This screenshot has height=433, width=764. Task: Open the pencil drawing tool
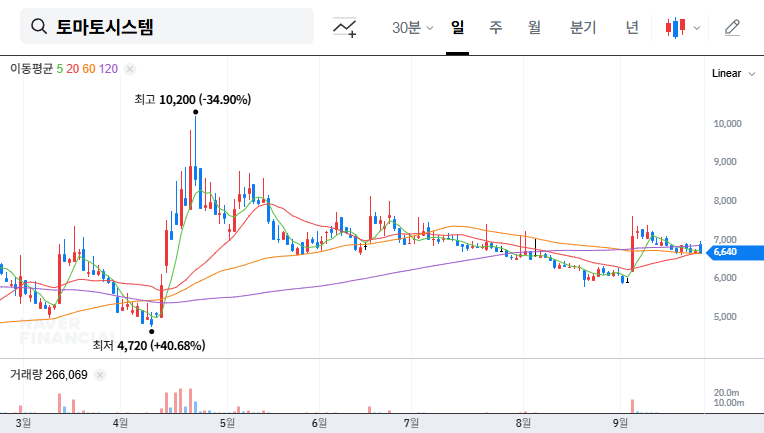tap(732, 28)
